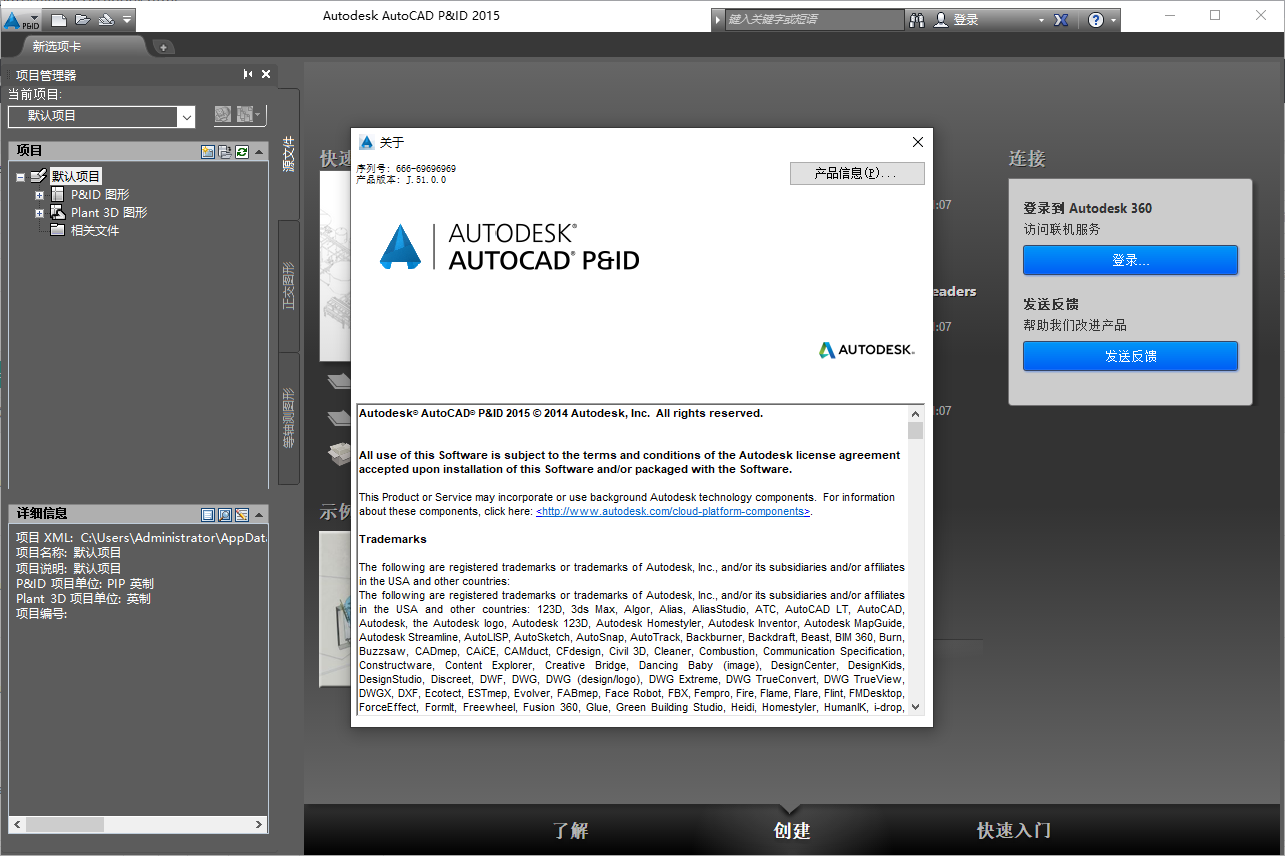Click the New drawing icon on Quick Access toolbar
Screen dimensions: 1285x856
pos(58,18)
